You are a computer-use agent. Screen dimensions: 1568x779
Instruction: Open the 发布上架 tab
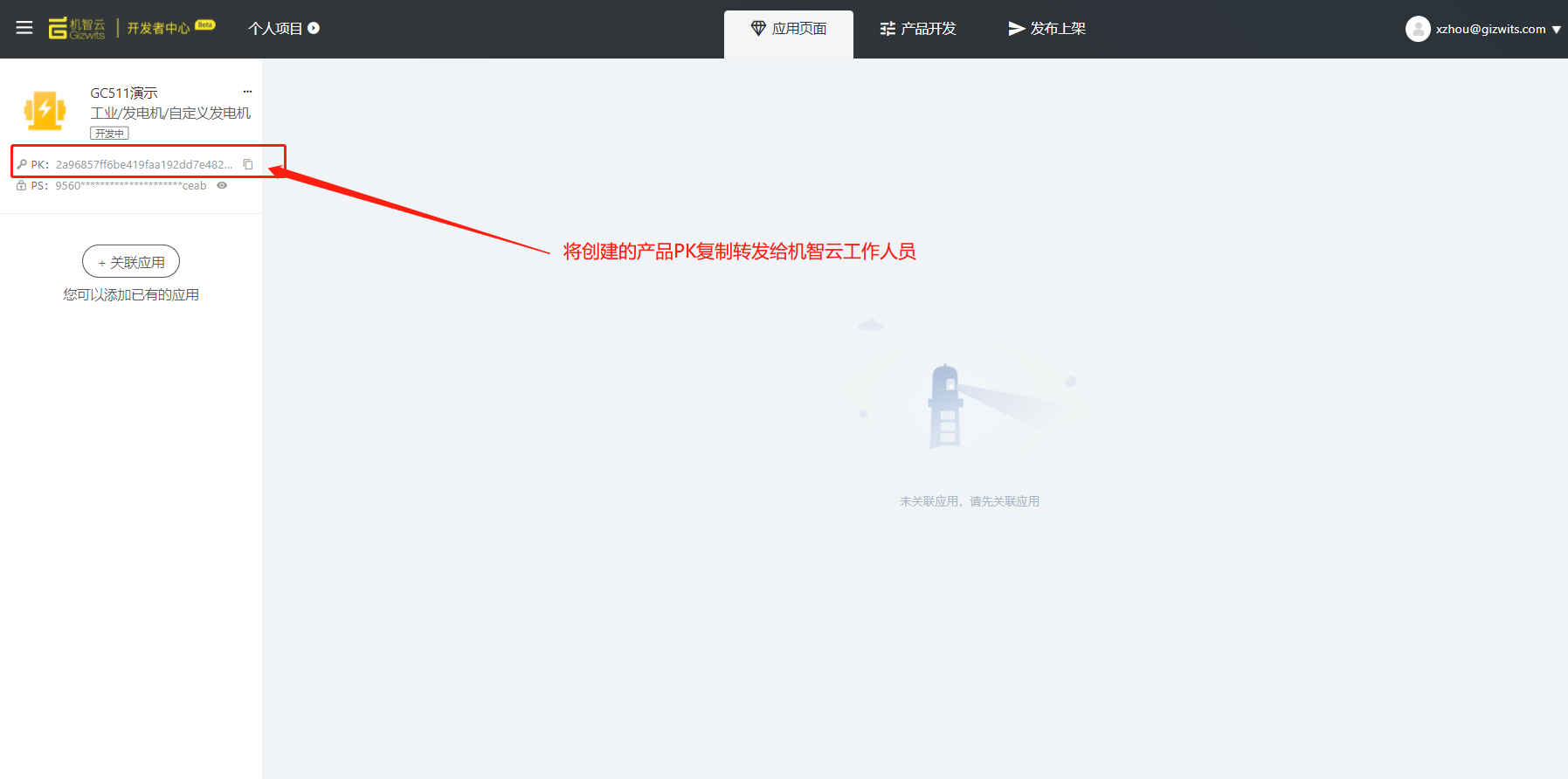[1046, 29]
